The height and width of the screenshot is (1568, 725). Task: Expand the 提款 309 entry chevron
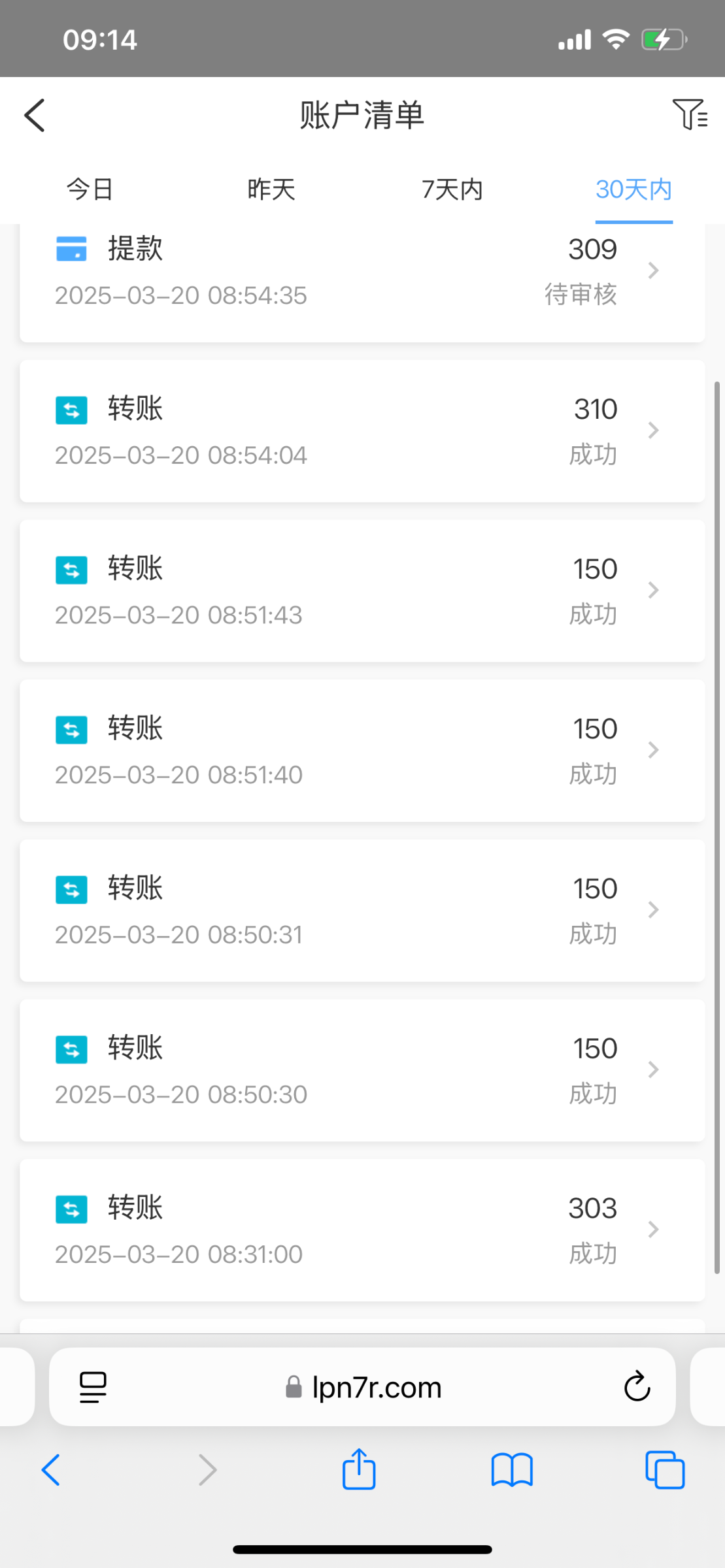(x=653, y=270)
